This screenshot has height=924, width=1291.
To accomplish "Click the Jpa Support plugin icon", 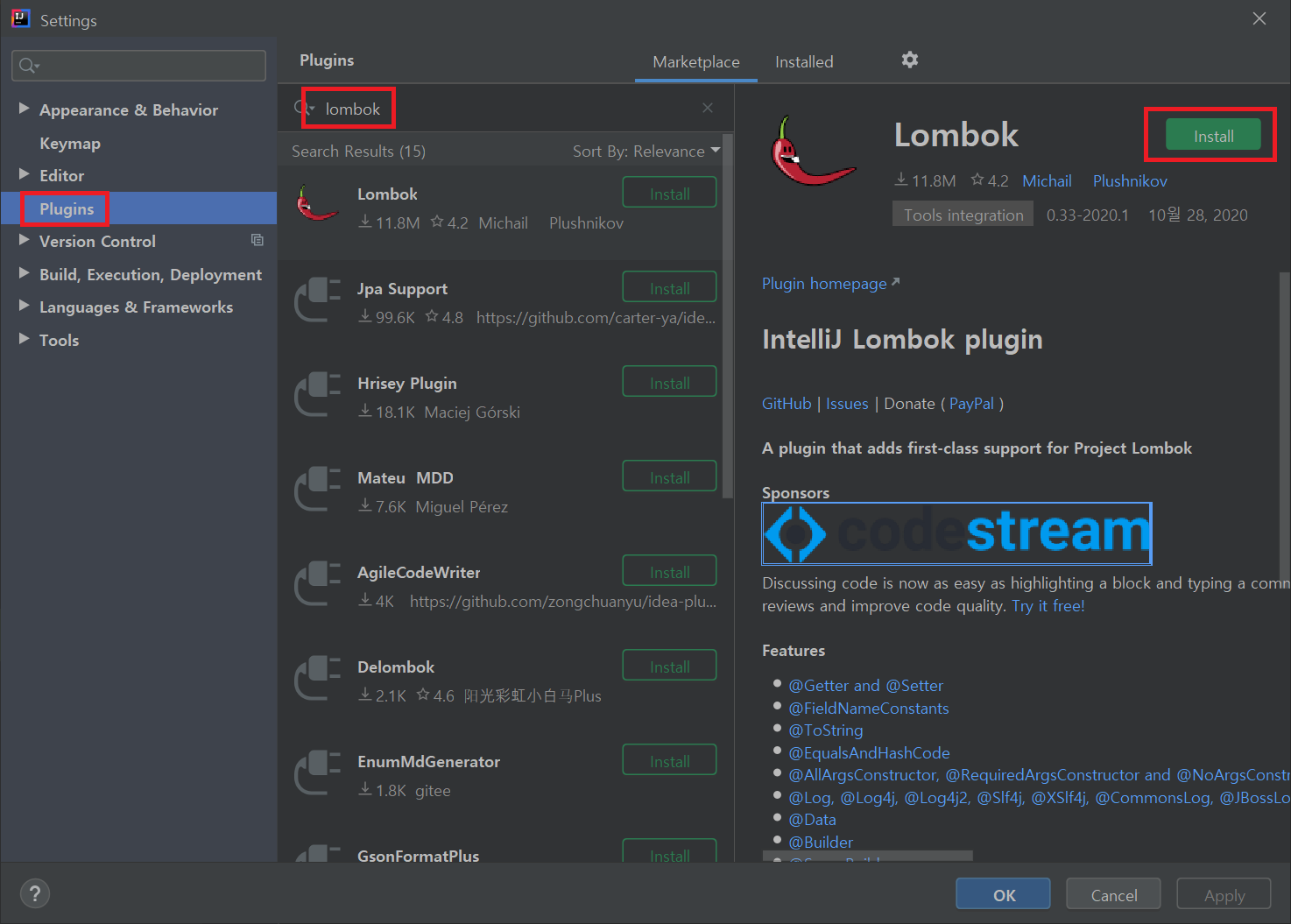I will tap(317, 299).
